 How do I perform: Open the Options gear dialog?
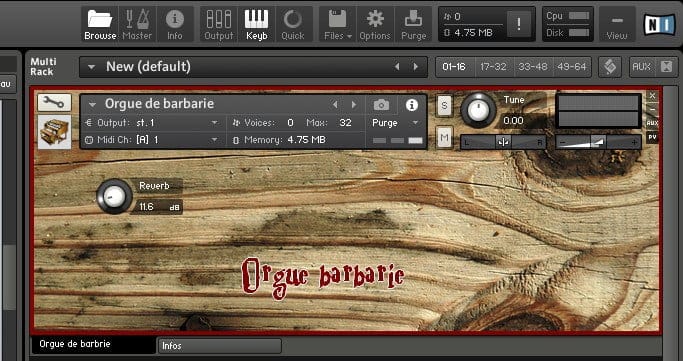pyautogui.click(x=375, y=24)
